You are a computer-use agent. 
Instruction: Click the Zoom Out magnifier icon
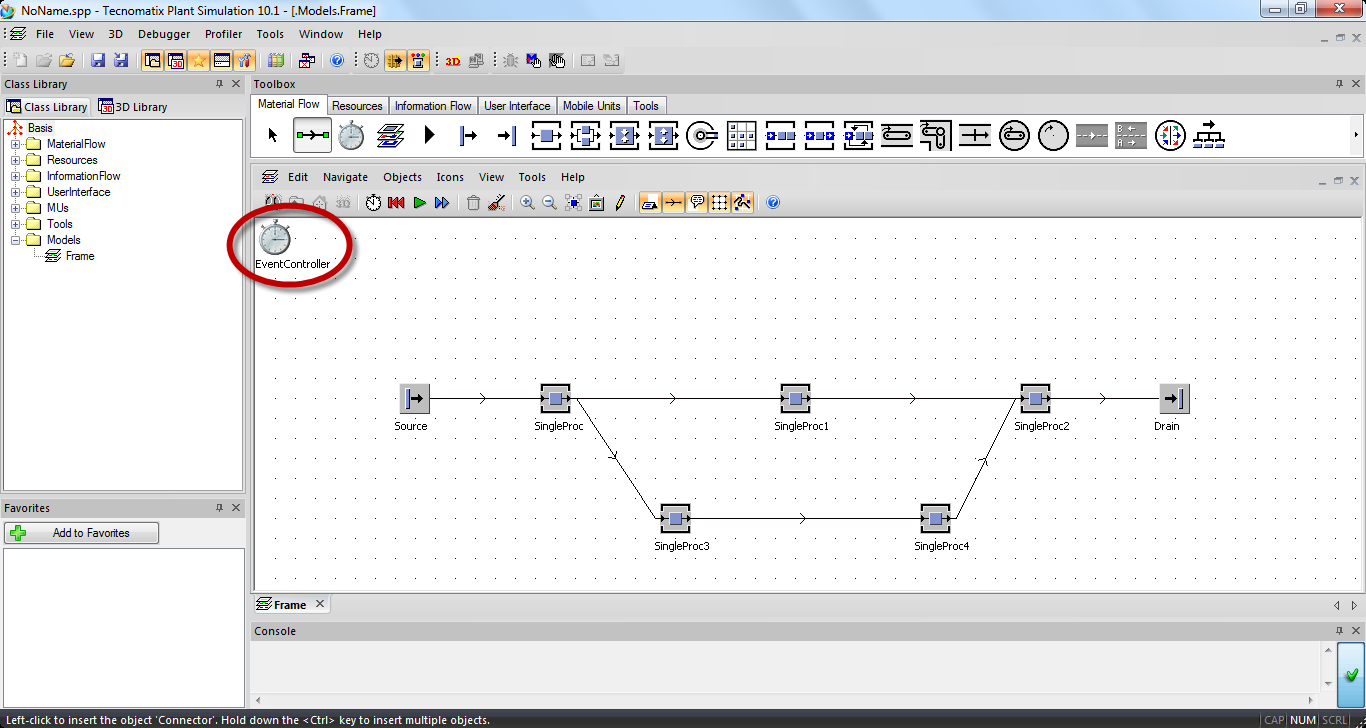coord(550,203)
